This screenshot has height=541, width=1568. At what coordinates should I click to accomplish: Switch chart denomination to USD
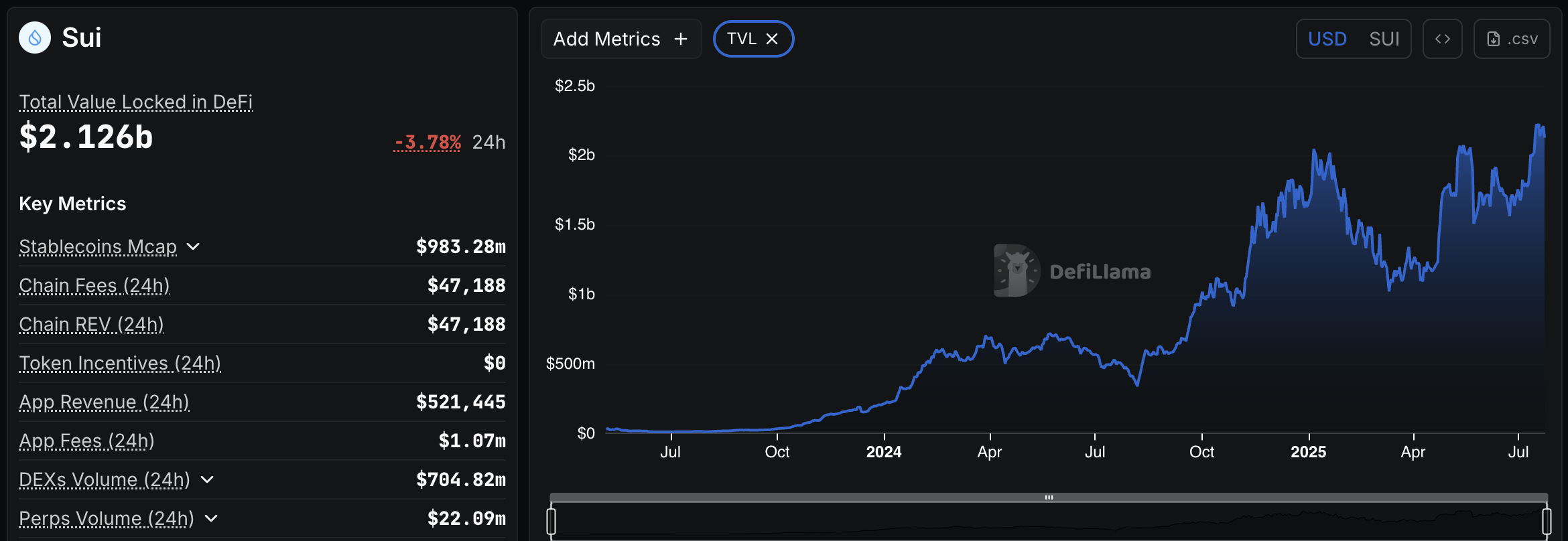pyautogui.click(x=1327, y=40)
